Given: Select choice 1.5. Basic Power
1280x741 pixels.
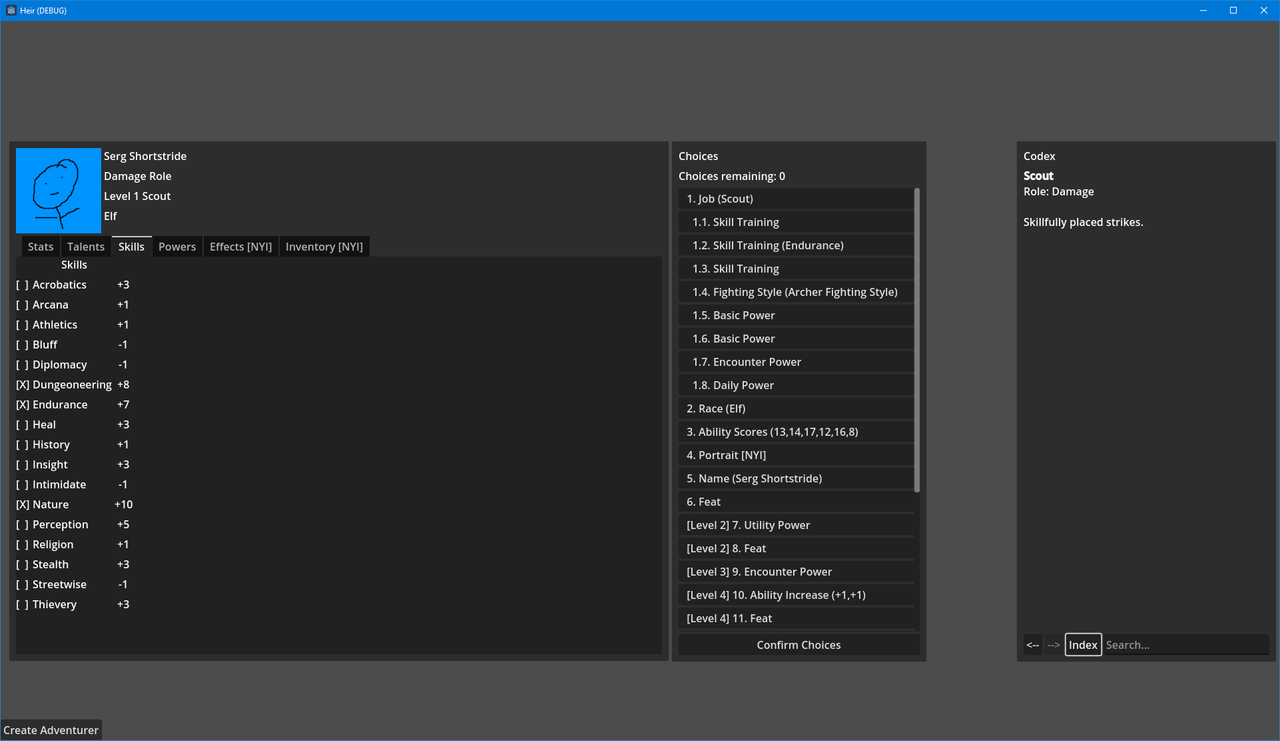Looking at the screenshot, I should pos(796,315).
